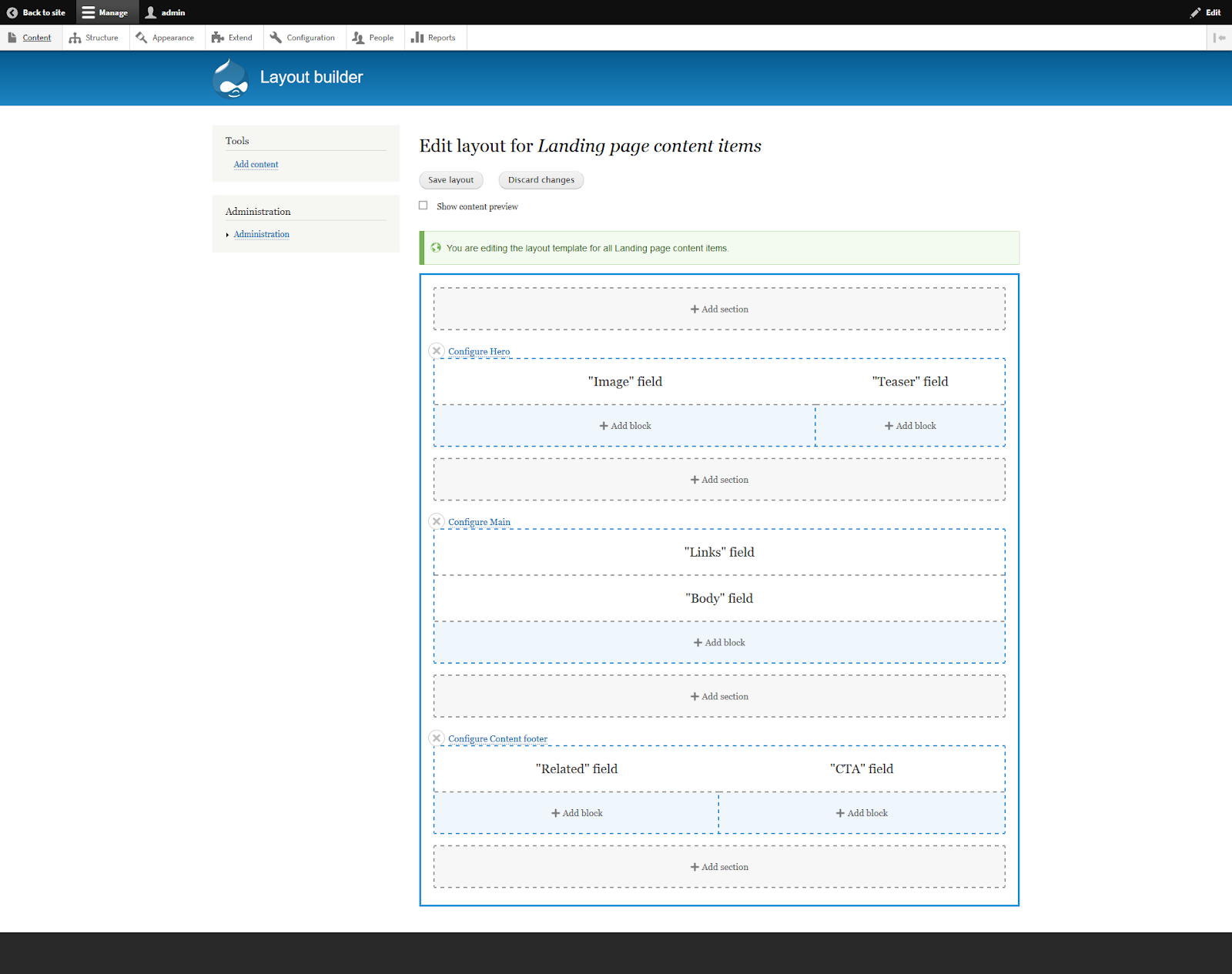Open the Structure menu
This screenshot has width=1232, height=974.
tap(94, 38)
